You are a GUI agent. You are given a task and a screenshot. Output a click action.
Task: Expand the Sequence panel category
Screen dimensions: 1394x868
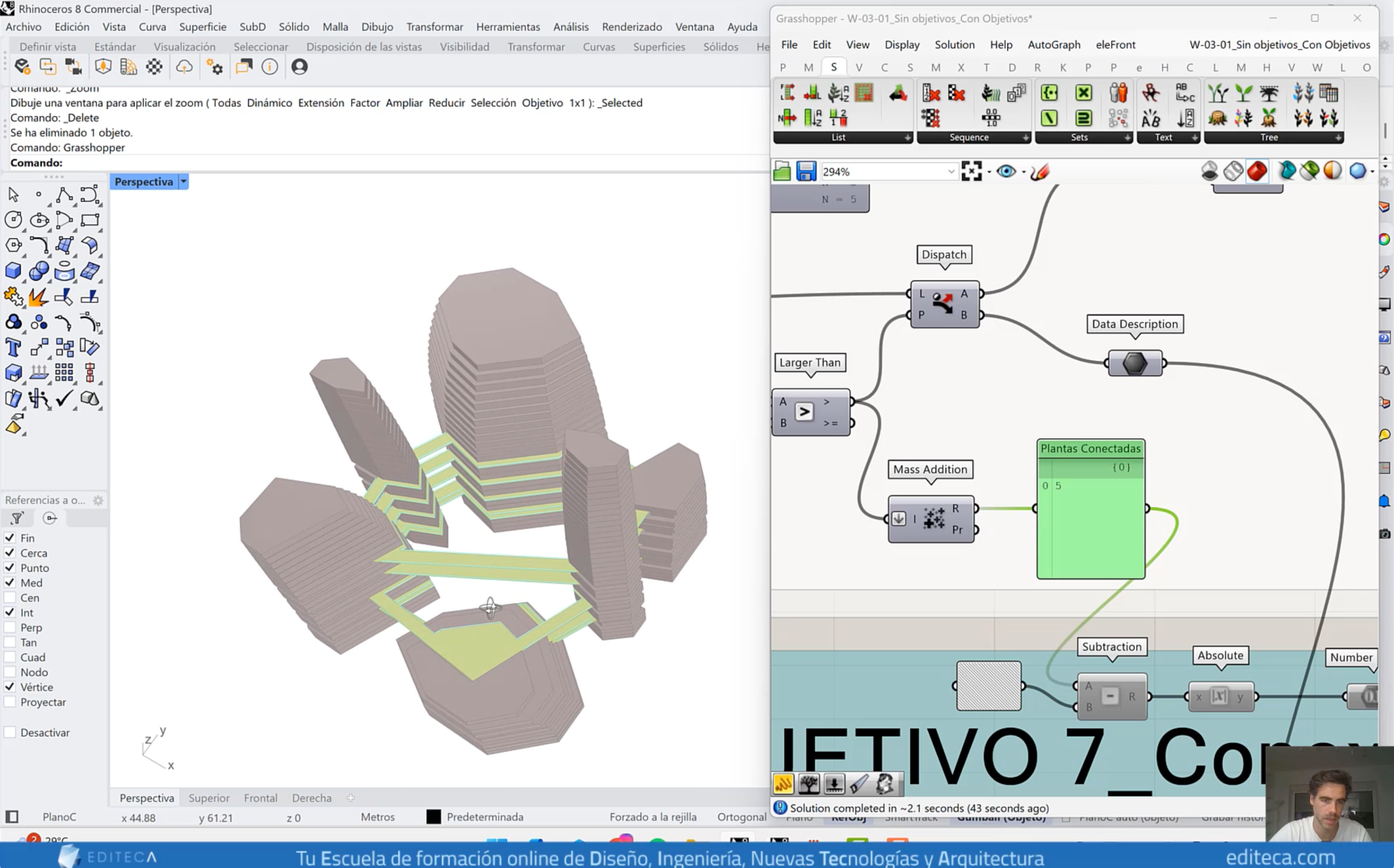tap(1025, 138)
